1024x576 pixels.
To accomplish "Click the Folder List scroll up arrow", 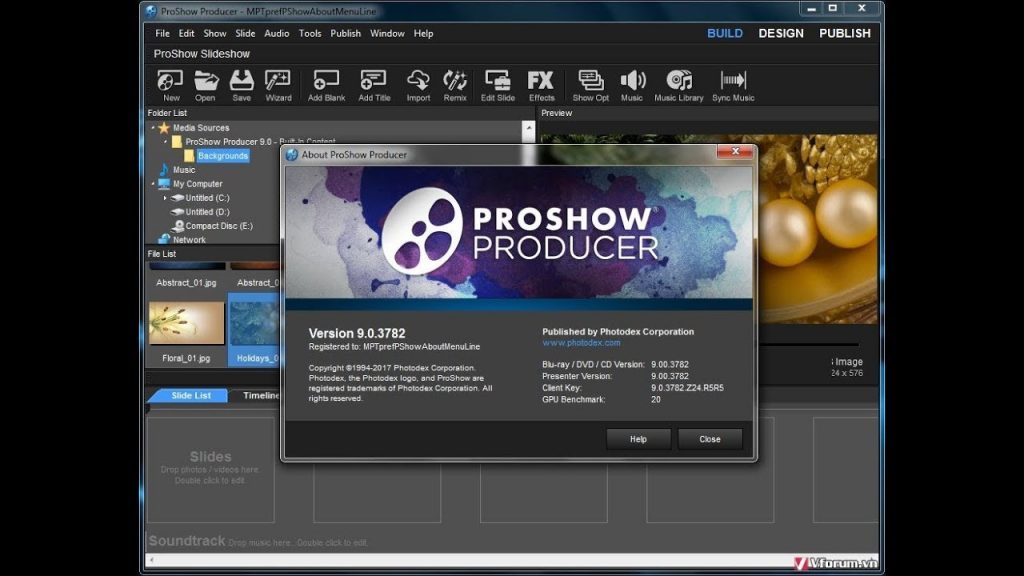I will tap(529, 127).
